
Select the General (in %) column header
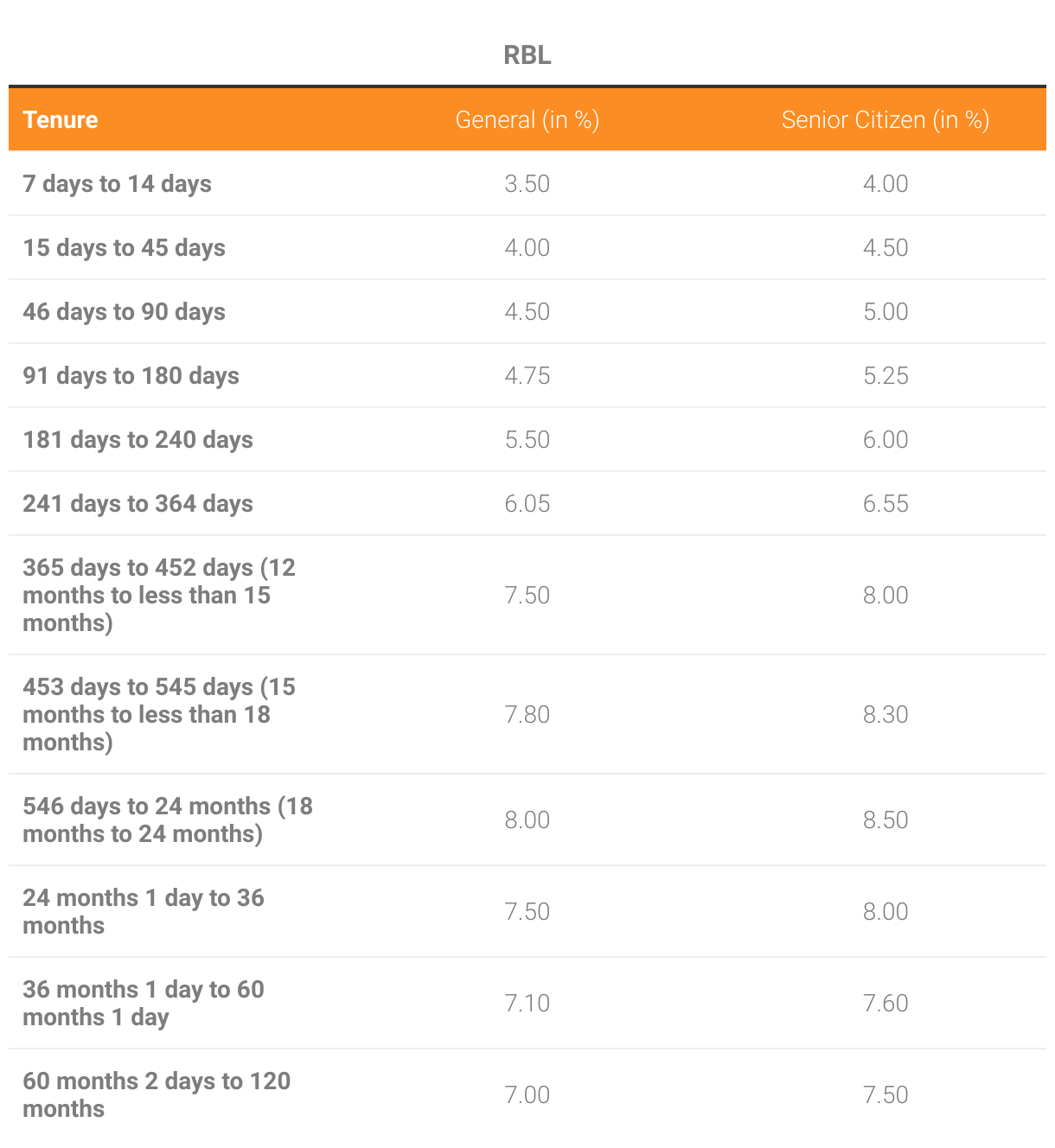(527, 119)
